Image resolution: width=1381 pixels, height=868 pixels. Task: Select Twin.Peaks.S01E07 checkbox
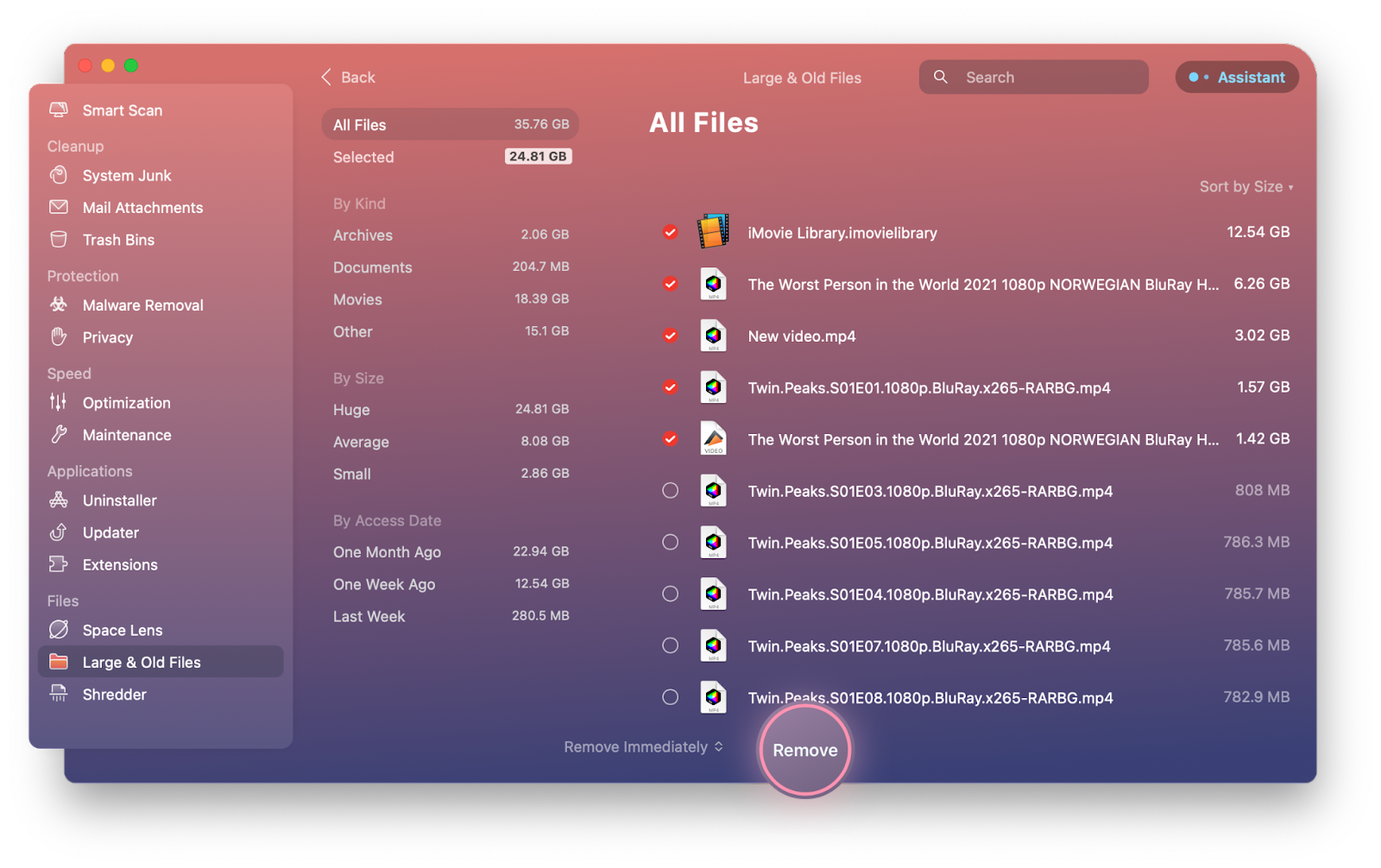(670, 645)
